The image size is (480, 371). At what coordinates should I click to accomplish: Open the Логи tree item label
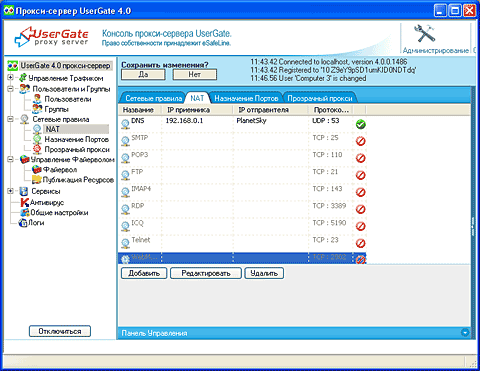(36, 223)
